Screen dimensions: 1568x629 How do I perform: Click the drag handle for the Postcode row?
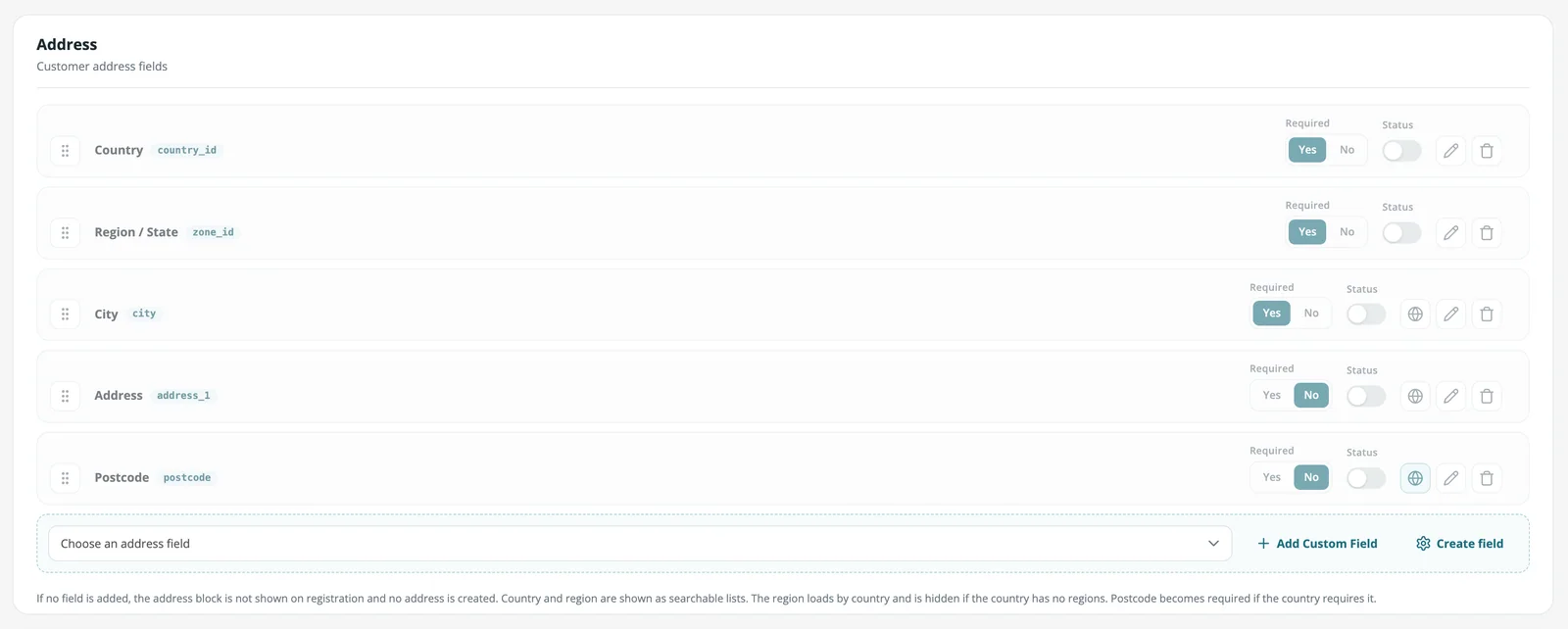[x=65, y=478]
